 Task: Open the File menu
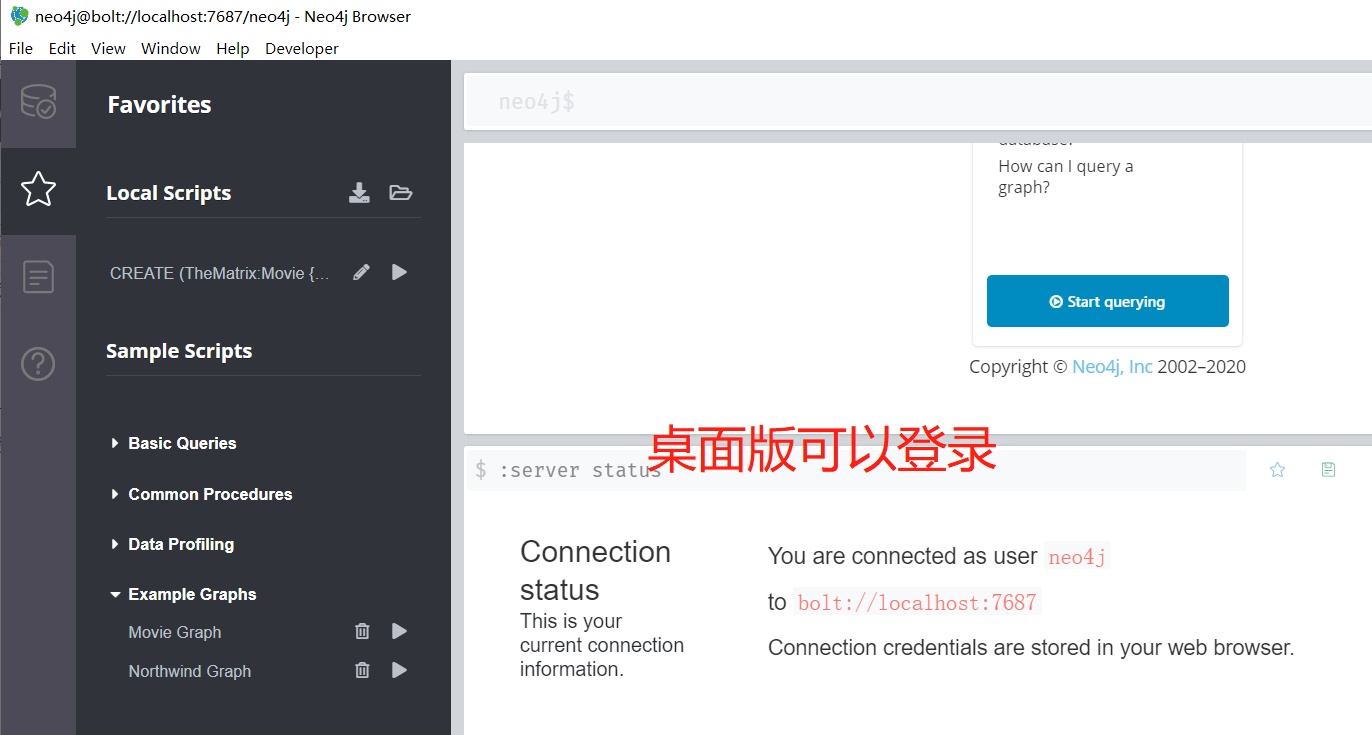click(20, 48)
